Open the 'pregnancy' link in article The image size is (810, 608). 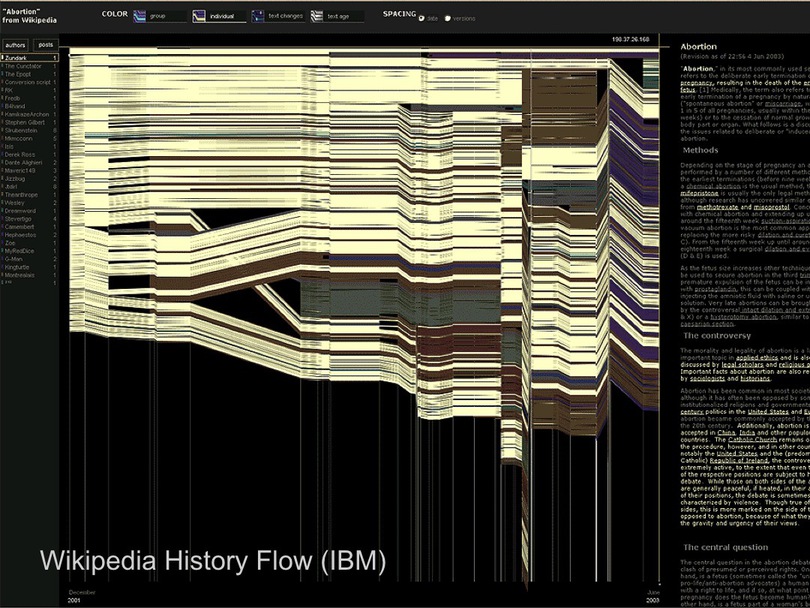tap(695, 83)
